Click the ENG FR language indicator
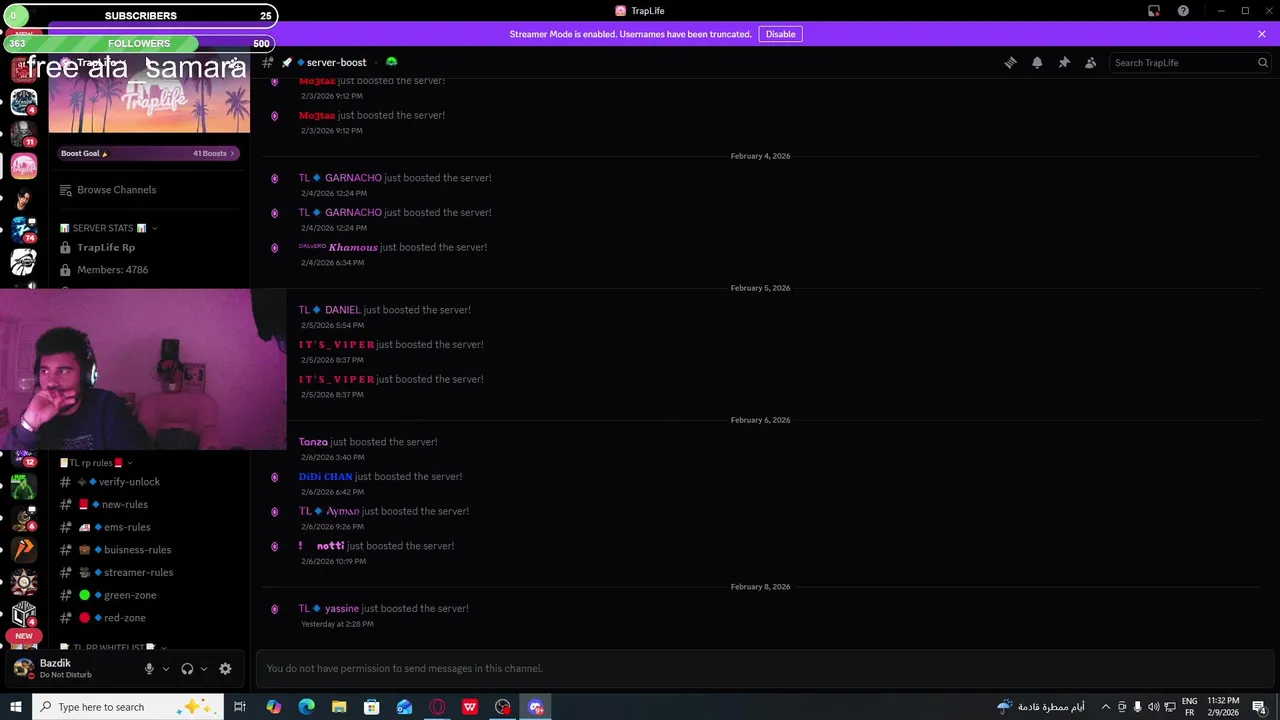This screenshot has width=1280, height=720. 1190,707
